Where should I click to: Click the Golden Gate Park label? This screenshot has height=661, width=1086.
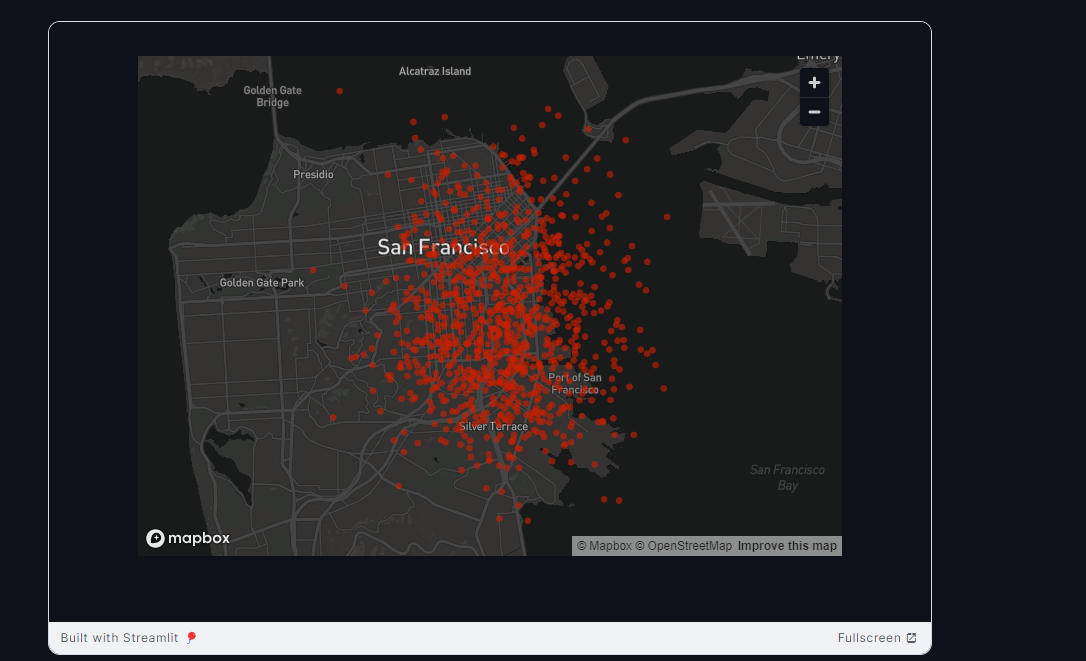262,283
